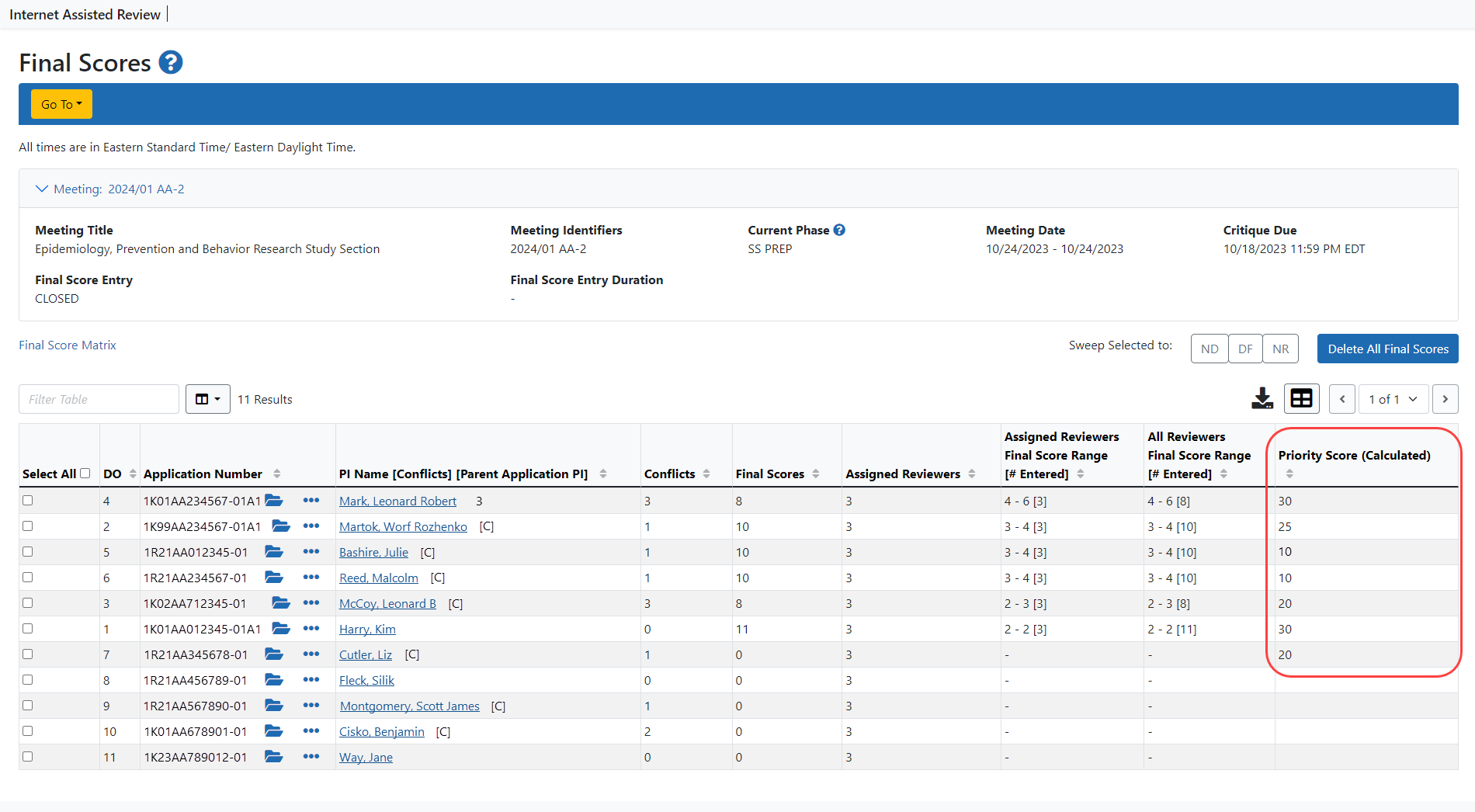This screenshot has width=1475, height=812.
Task: Open the folder for 1R21AA345678-01
Action: pyautogui.click(x=274, y=654)
